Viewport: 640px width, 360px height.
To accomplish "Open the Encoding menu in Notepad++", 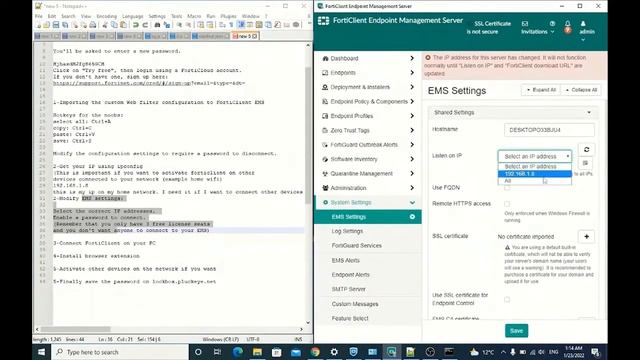I will 107,16.
